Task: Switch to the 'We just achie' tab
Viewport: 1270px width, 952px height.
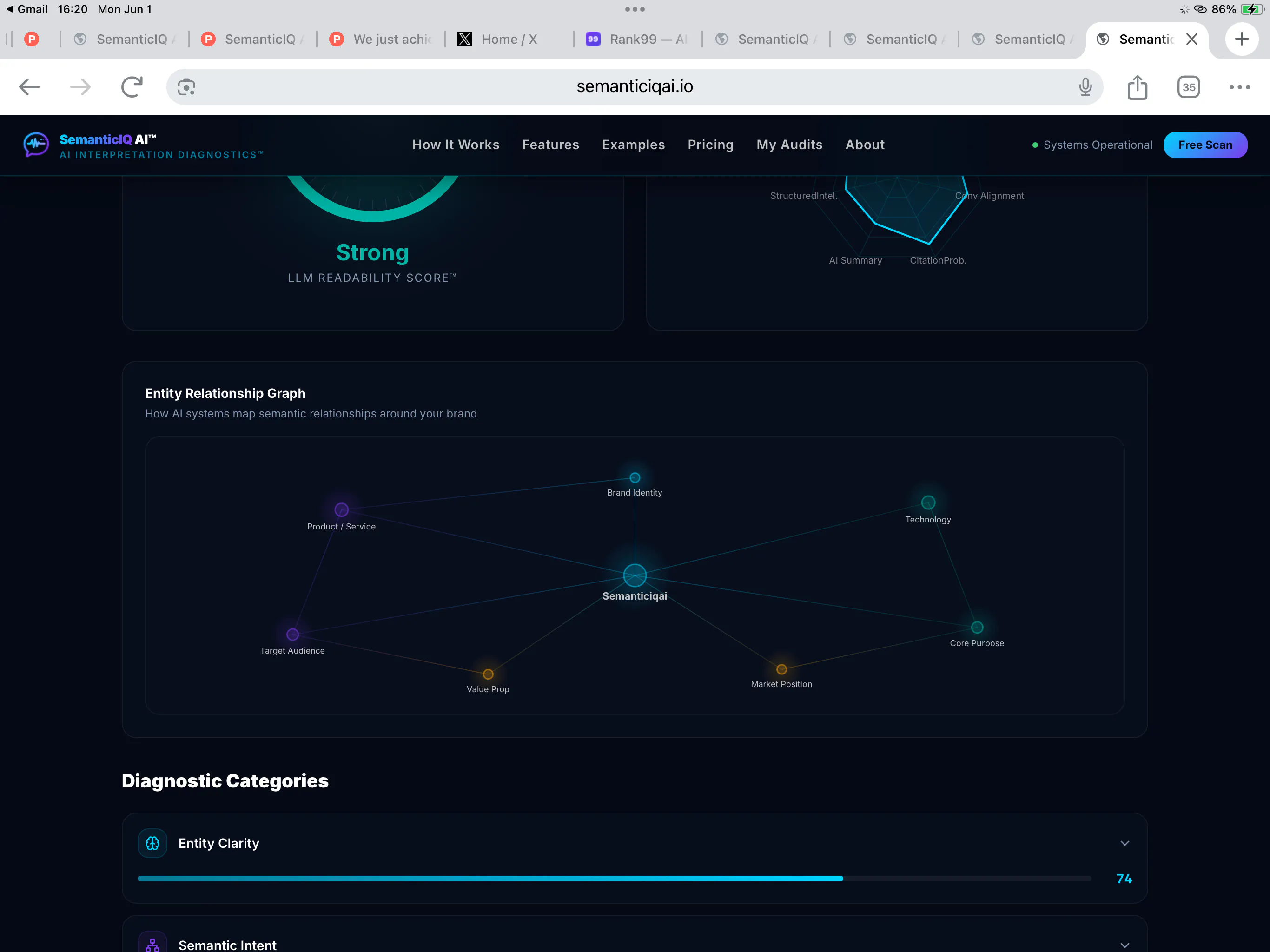Action: [x=381, y=39]
